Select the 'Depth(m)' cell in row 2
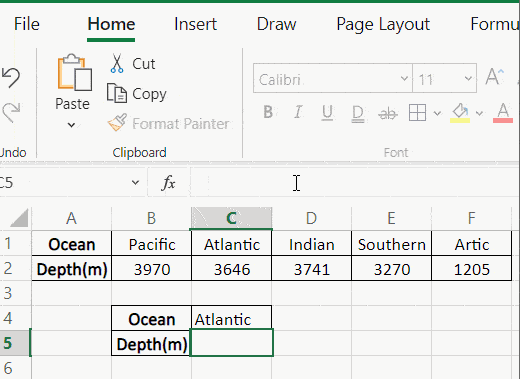Viewport: 520px width, 379px height. [72, 268]
